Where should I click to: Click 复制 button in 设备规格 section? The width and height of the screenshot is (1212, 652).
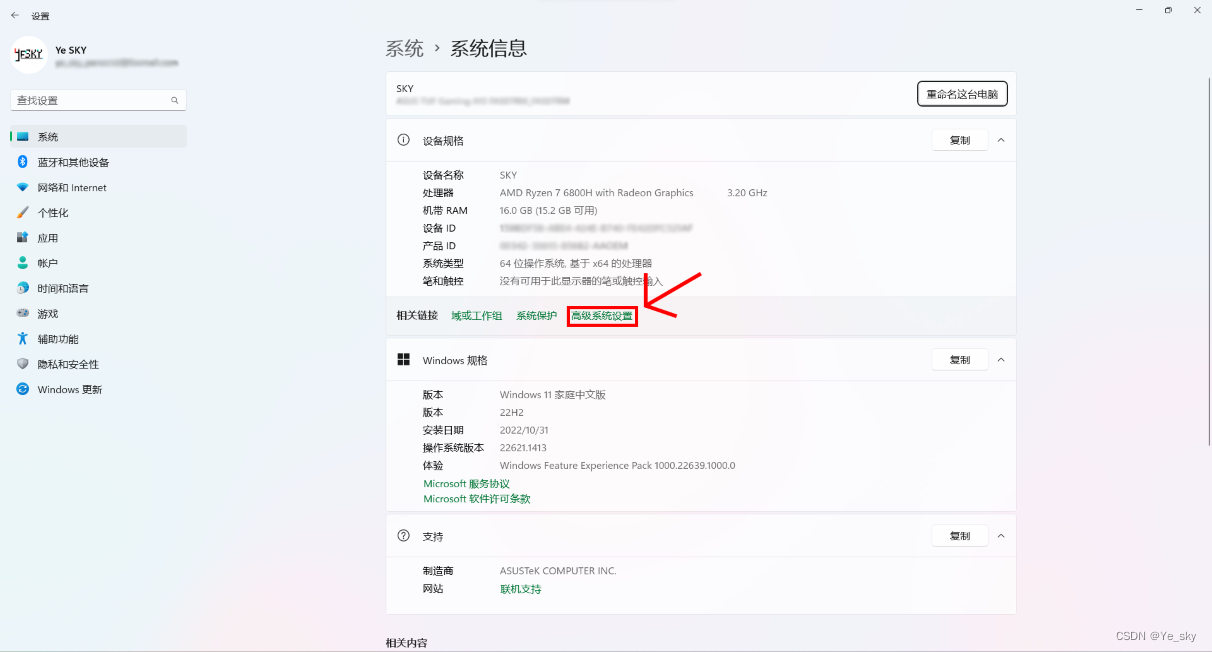[960, 141]
